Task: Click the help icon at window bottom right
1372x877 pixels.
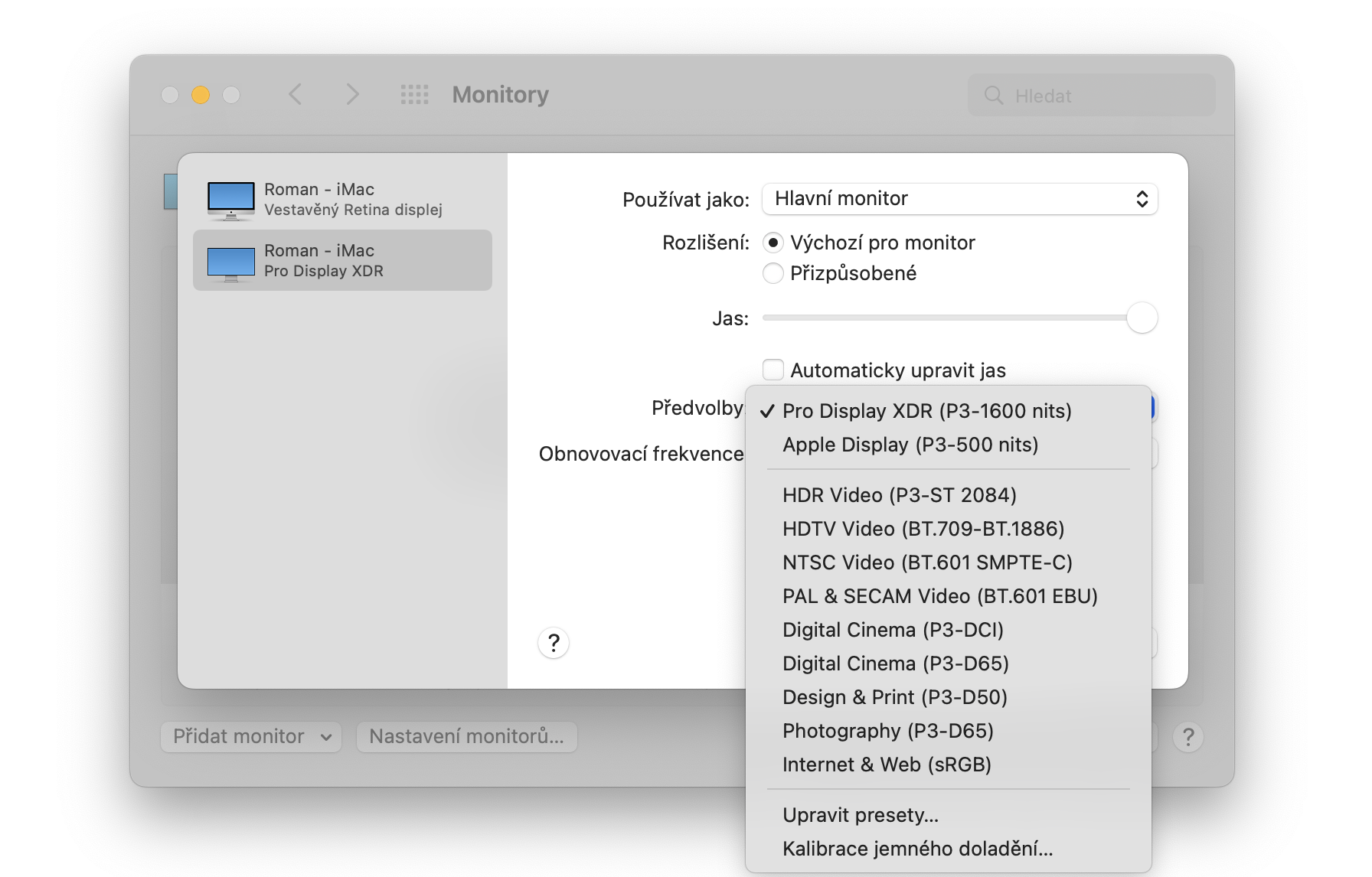Action: pos(1187,737)
